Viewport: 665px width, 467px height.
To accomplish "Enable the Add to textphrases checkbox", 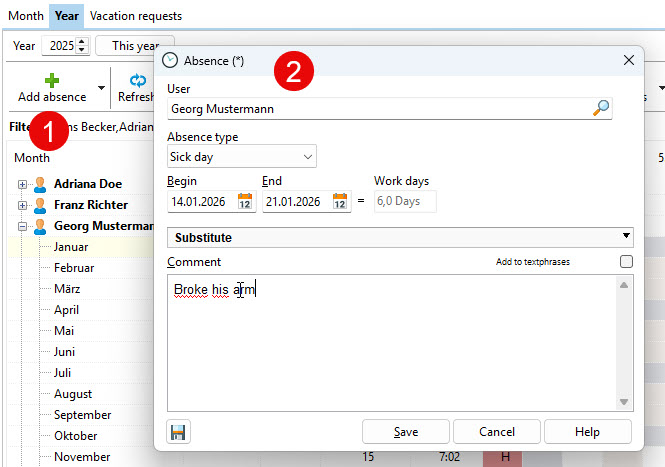I will [x=626, y=262].
